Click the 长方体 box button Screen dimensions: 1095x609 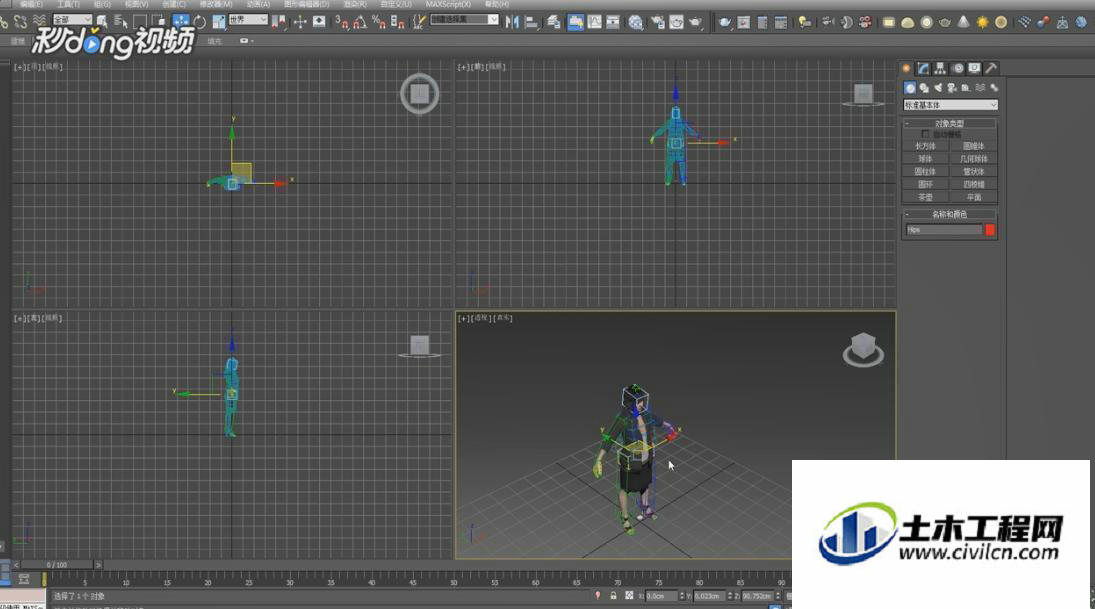point(925,146)
